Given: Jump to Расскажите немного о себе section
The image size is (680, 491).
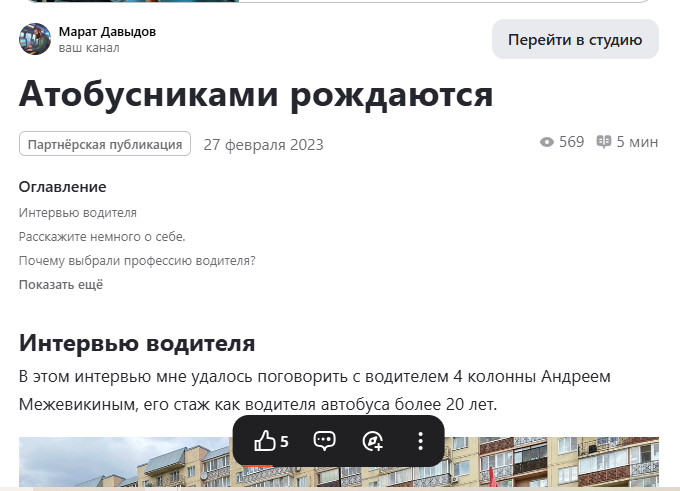Looking at the screenshot, I should (x=102, y=236).
